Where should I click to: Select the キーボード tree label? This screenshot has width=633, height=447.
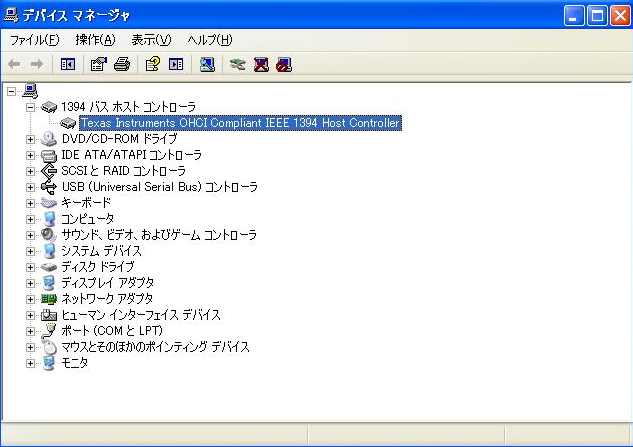tap(86, 203)
